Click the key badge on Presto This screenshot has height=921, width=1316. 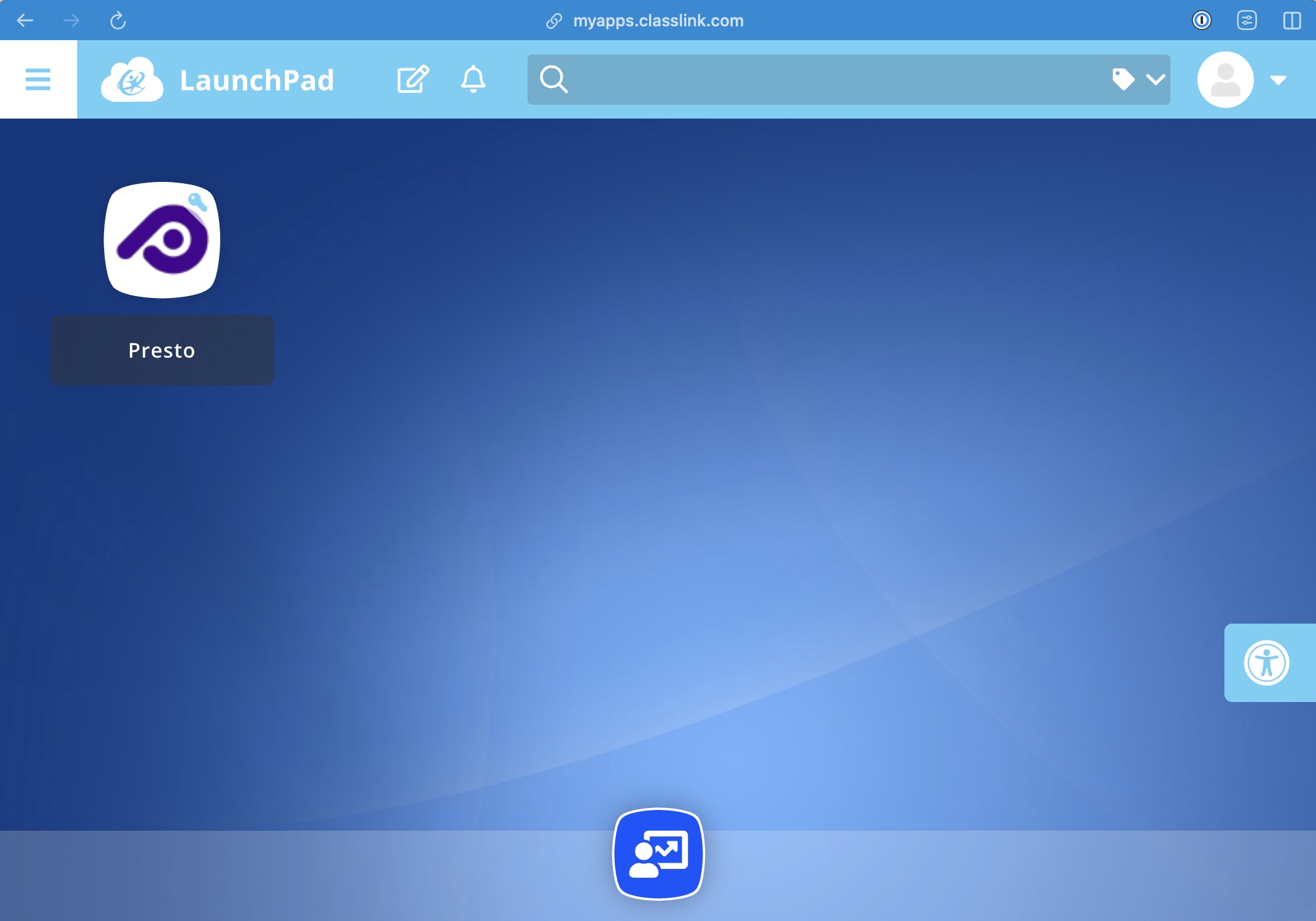point(198,202)
